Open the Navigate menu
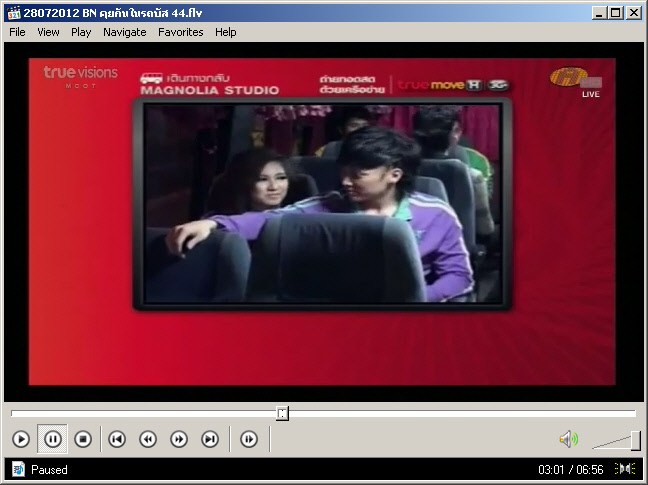 pyautogui.click(x=125, y=32)
